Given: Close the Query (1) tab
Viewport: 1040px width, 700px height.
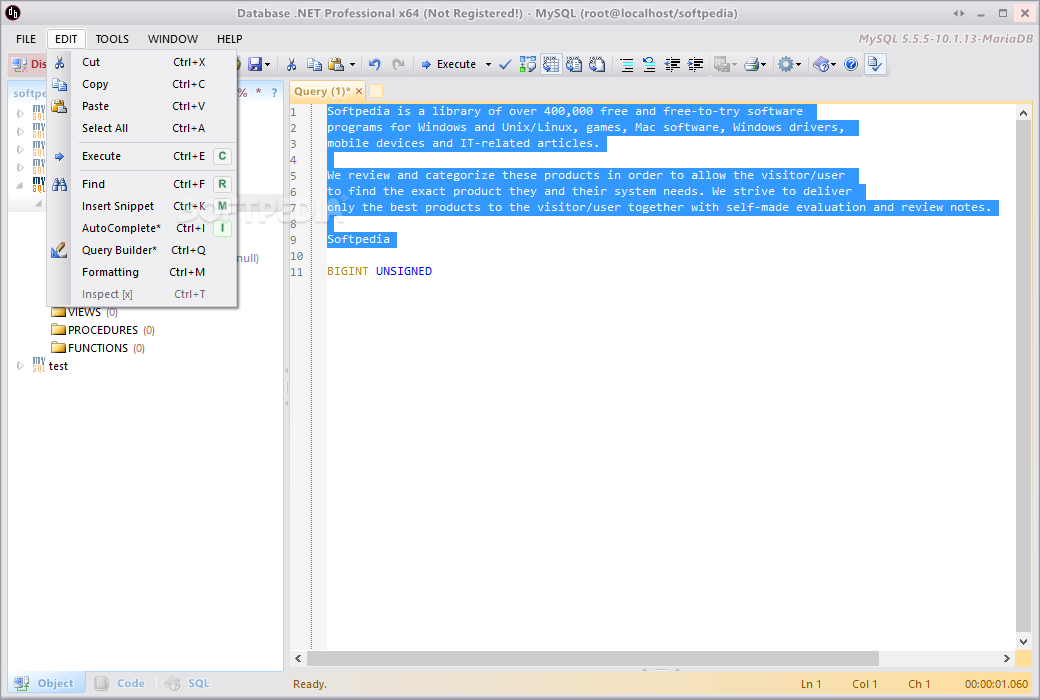Looking at the screenshot, I should point(359,91).
